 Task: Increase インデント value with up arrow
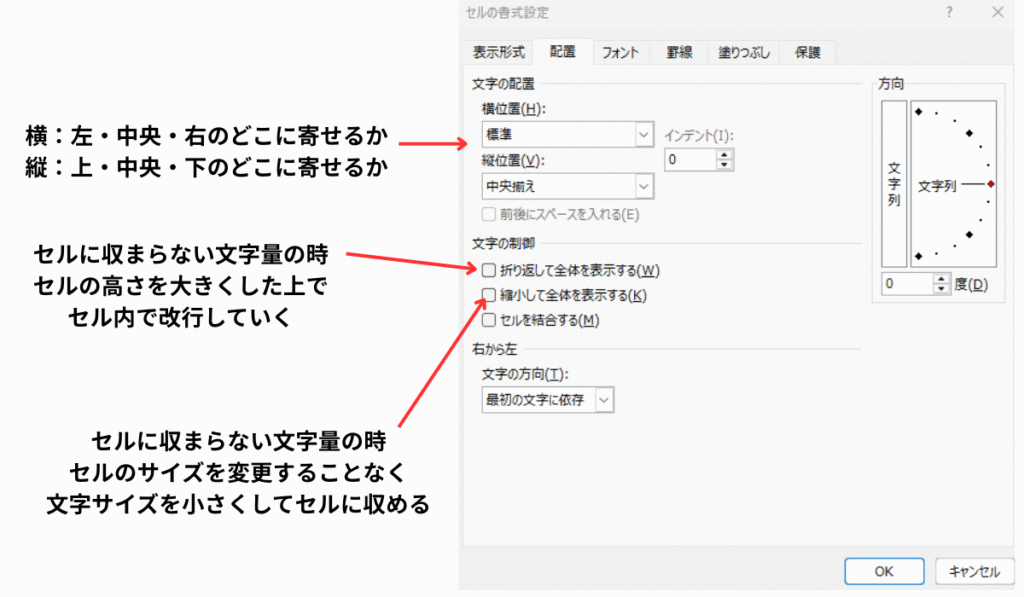pos(725,153)
